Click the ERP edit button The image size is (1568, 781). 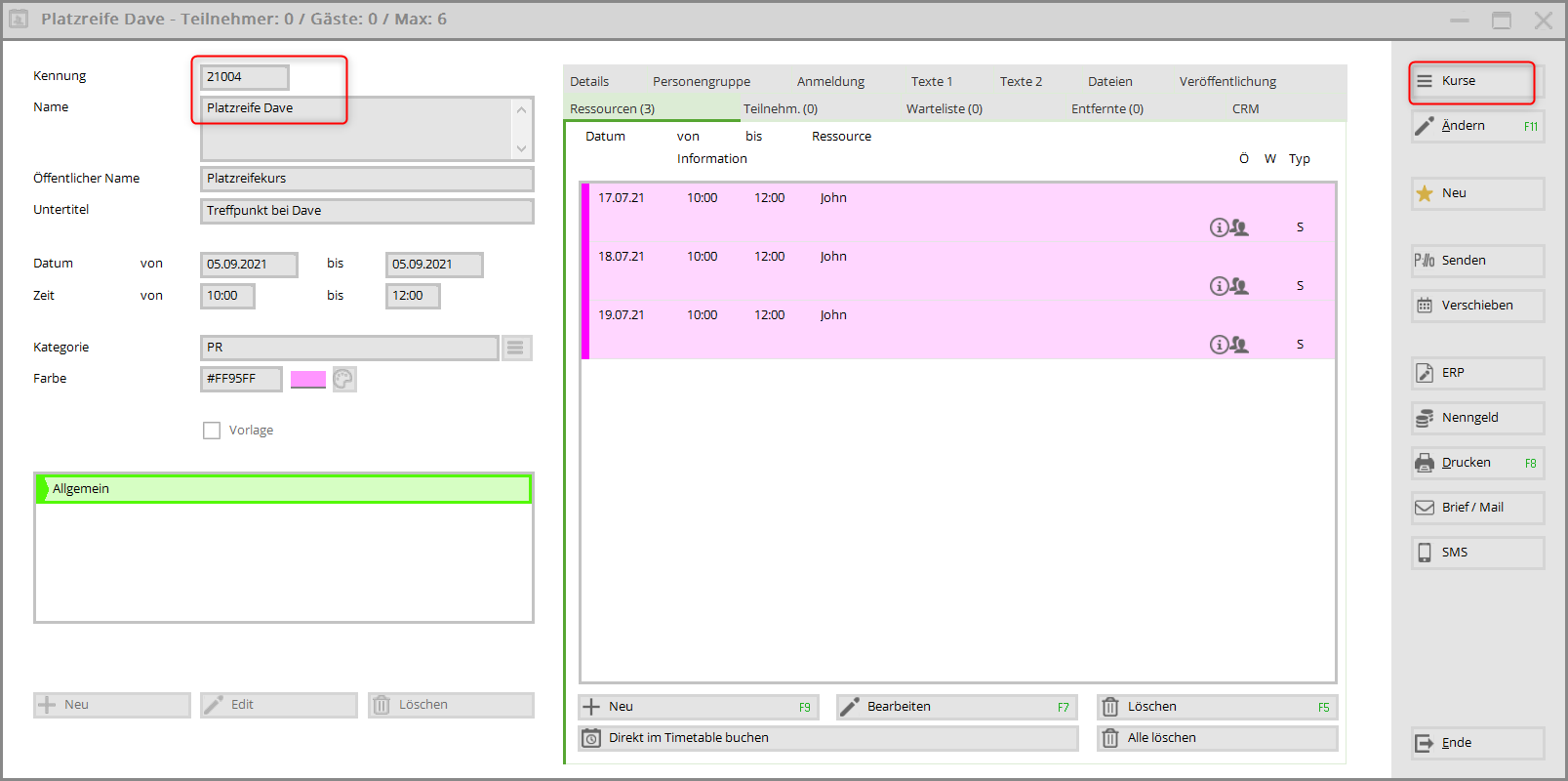(x=1477, y=373)
